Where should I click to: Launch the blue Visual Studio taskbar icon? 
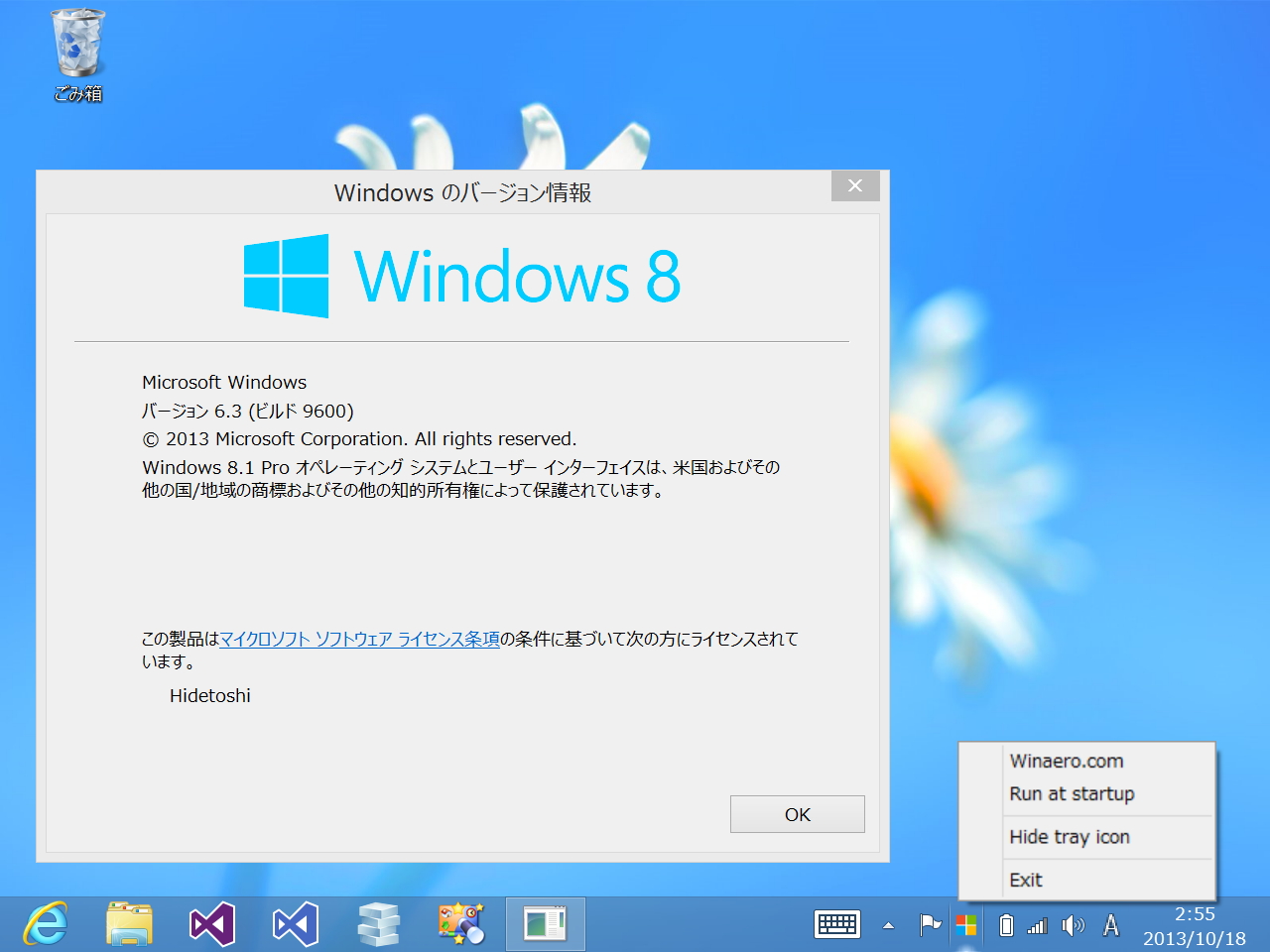[x=296, y=923]
